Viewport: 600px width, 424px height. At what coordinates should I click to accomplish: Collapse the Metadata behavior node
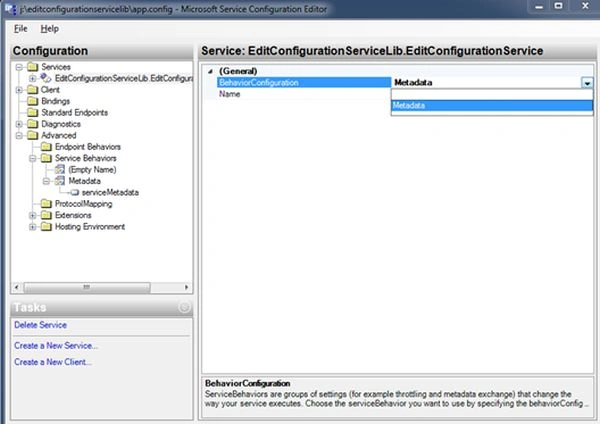(46, 181)
